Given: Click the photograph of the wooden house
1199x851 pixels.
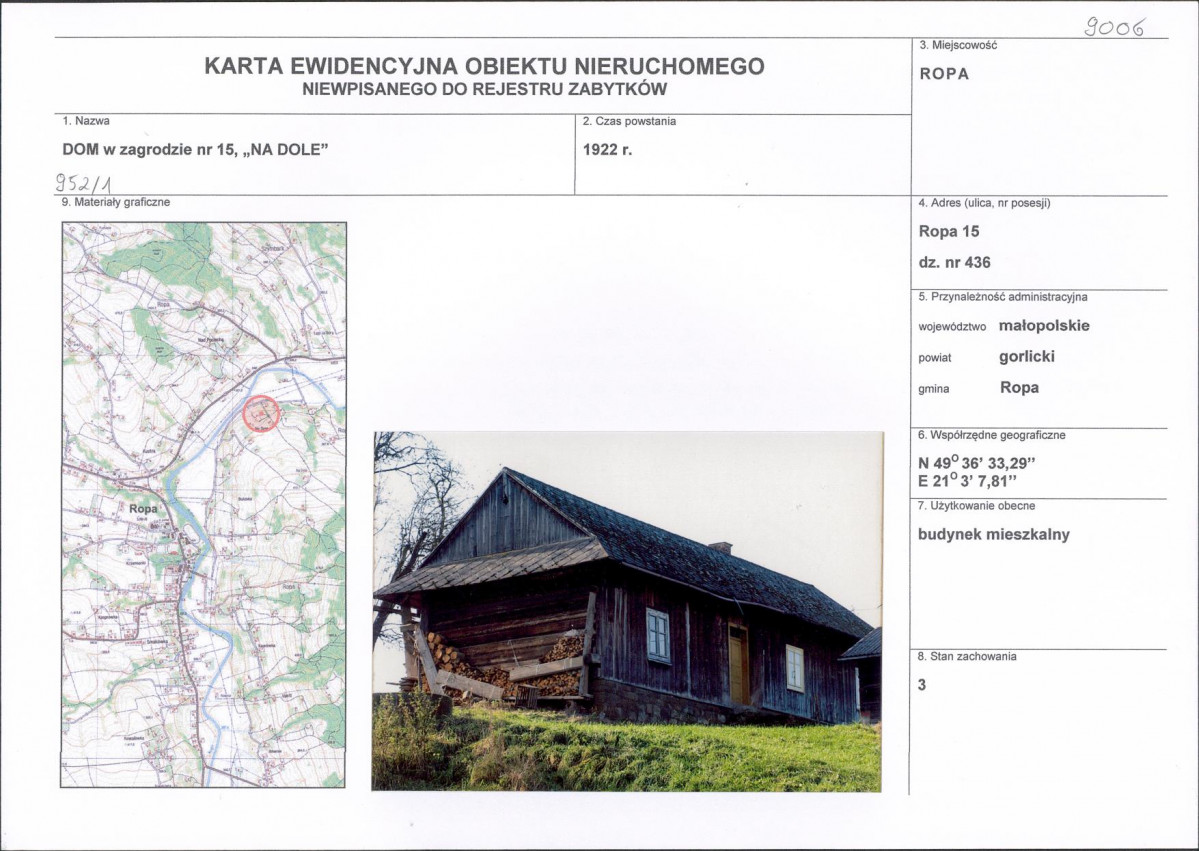Looking at the screenshot, I should click(627, 611).
